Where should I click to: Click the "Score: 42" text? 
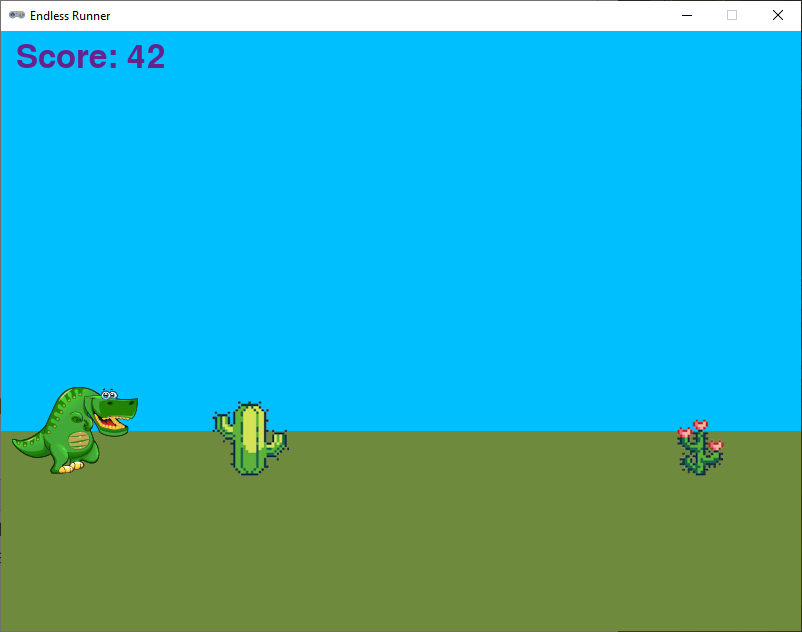pyautogui.click(x=91, y=56)
